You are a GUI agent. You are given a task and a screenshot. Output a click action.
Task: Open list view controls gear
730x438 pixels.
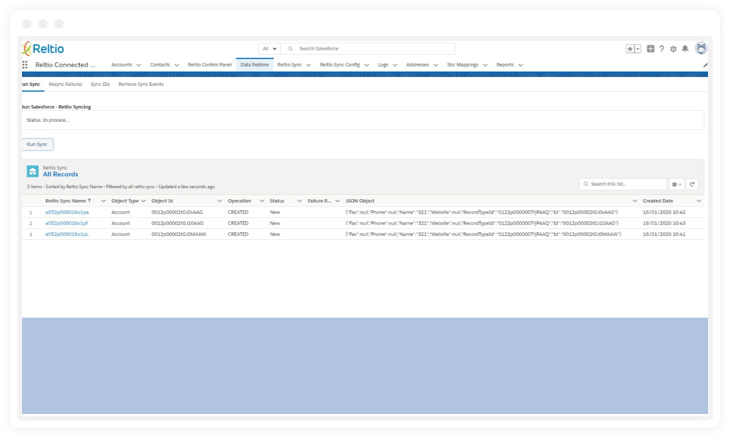[676, 184]
